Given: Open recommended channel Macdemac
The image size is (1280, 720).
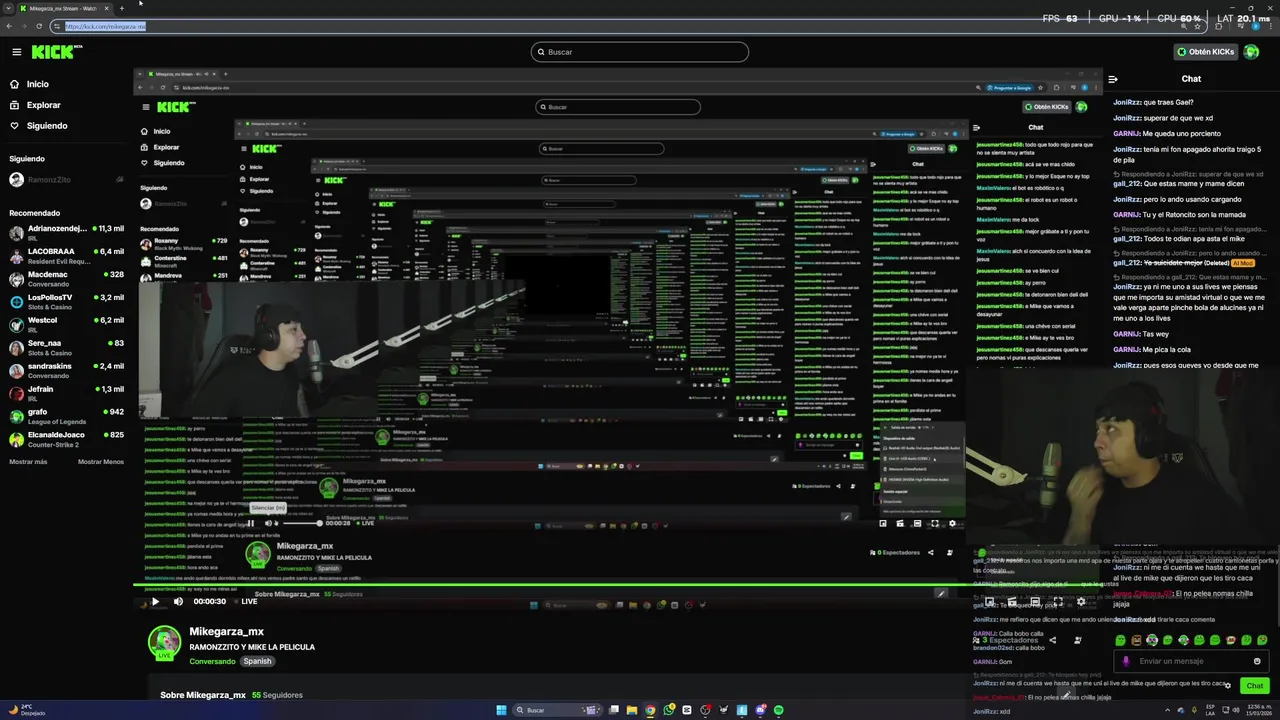Looking at the screenshot, I should pyautogui.click(x=66, y=279).
